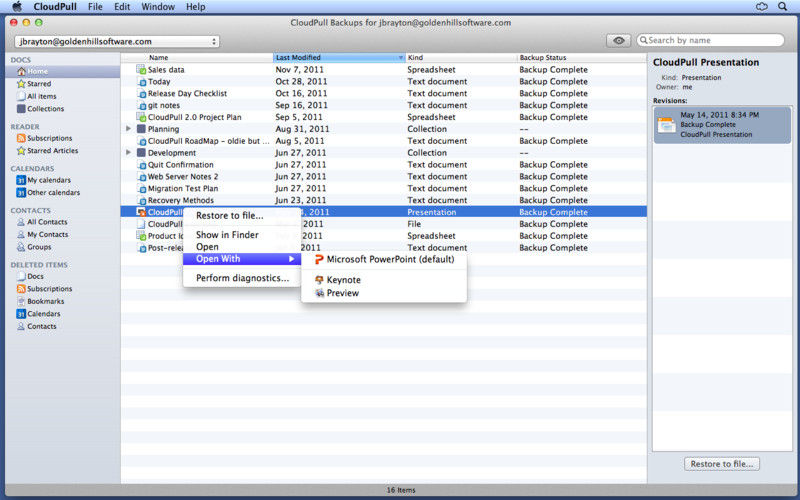Select the Migration Test Plan document

click(384, 188)
